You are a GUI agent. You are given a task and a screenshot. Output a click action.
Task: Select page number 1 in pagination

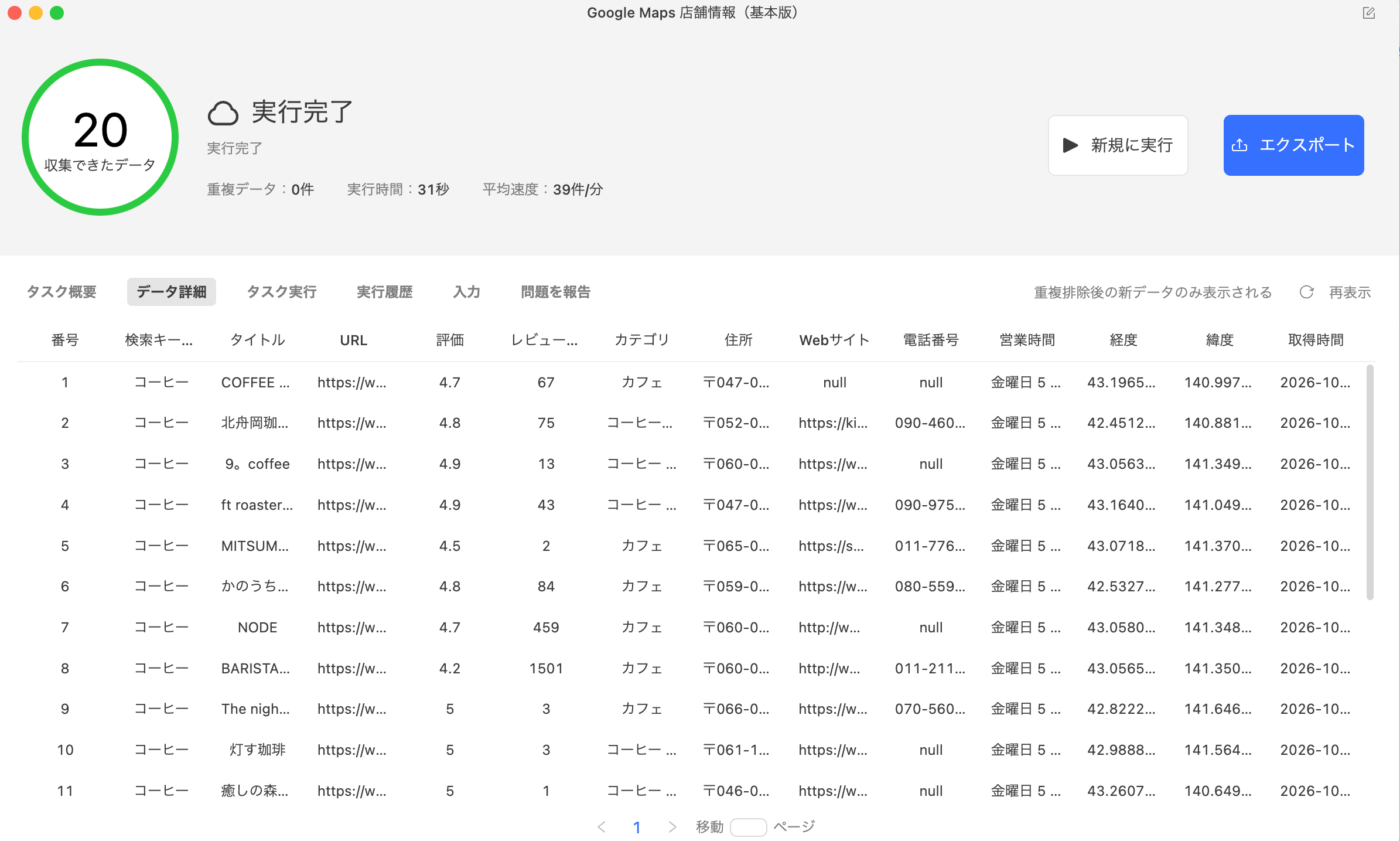tap(637, 827)
